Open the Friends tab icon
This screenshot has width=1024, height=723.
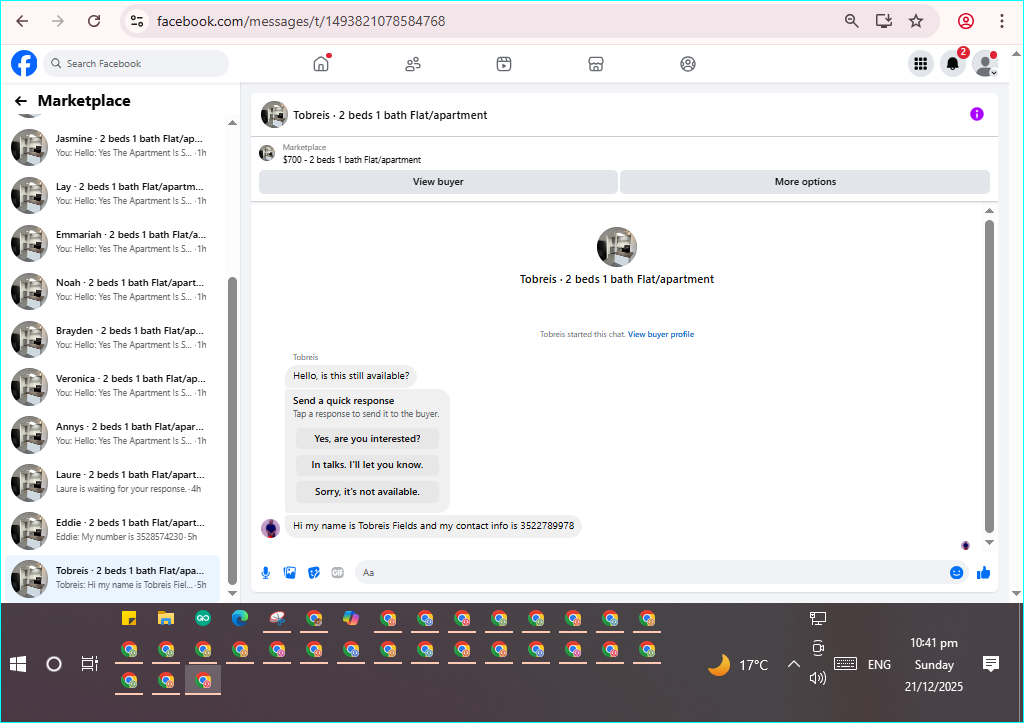[x=413, y=64]
